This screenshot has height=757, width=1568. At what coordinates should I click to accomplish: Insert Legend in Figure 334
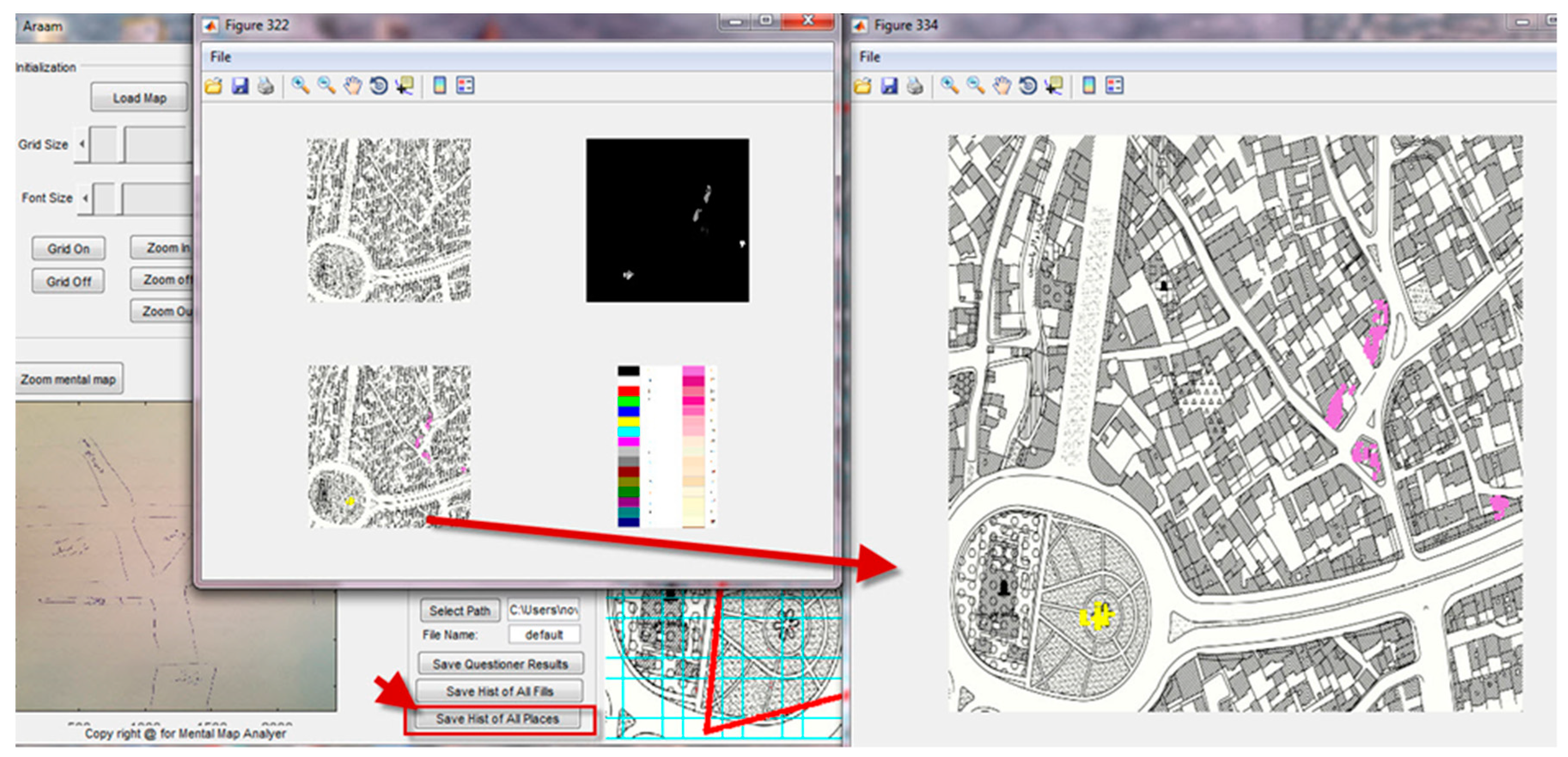point(1114,86)
